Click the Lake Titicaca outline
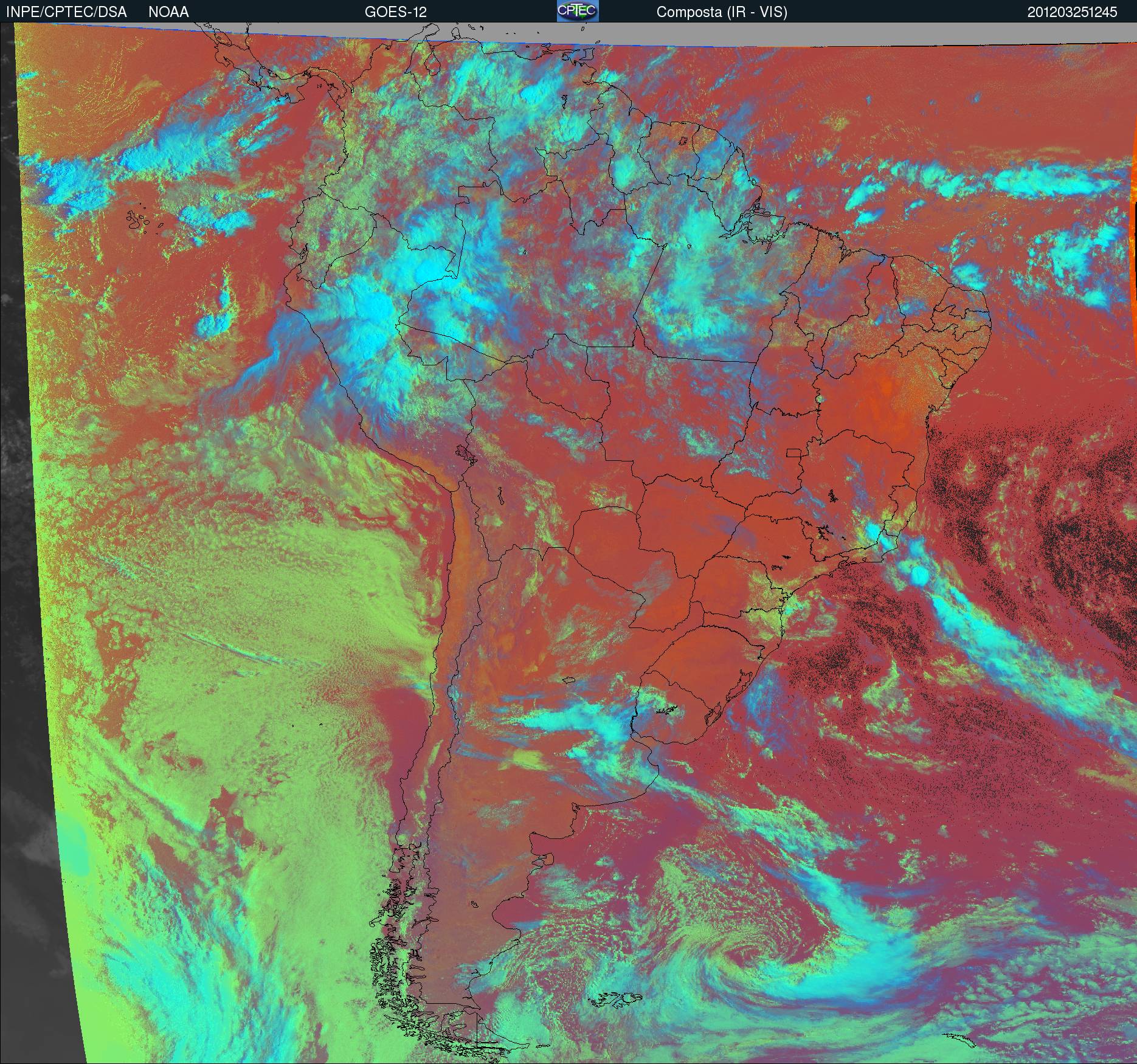This screenshot has height=1064, width=1137. point(465,455)
